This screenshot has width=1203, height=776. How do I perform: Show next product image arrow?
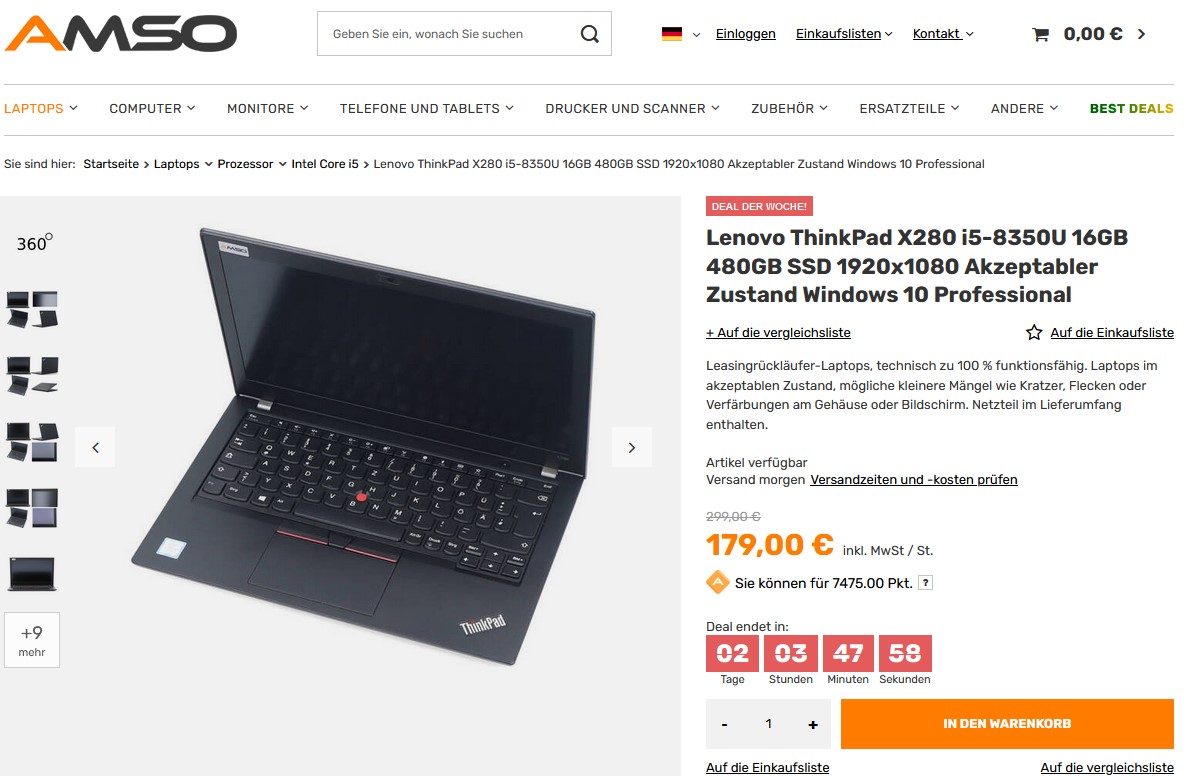(632, 447)
